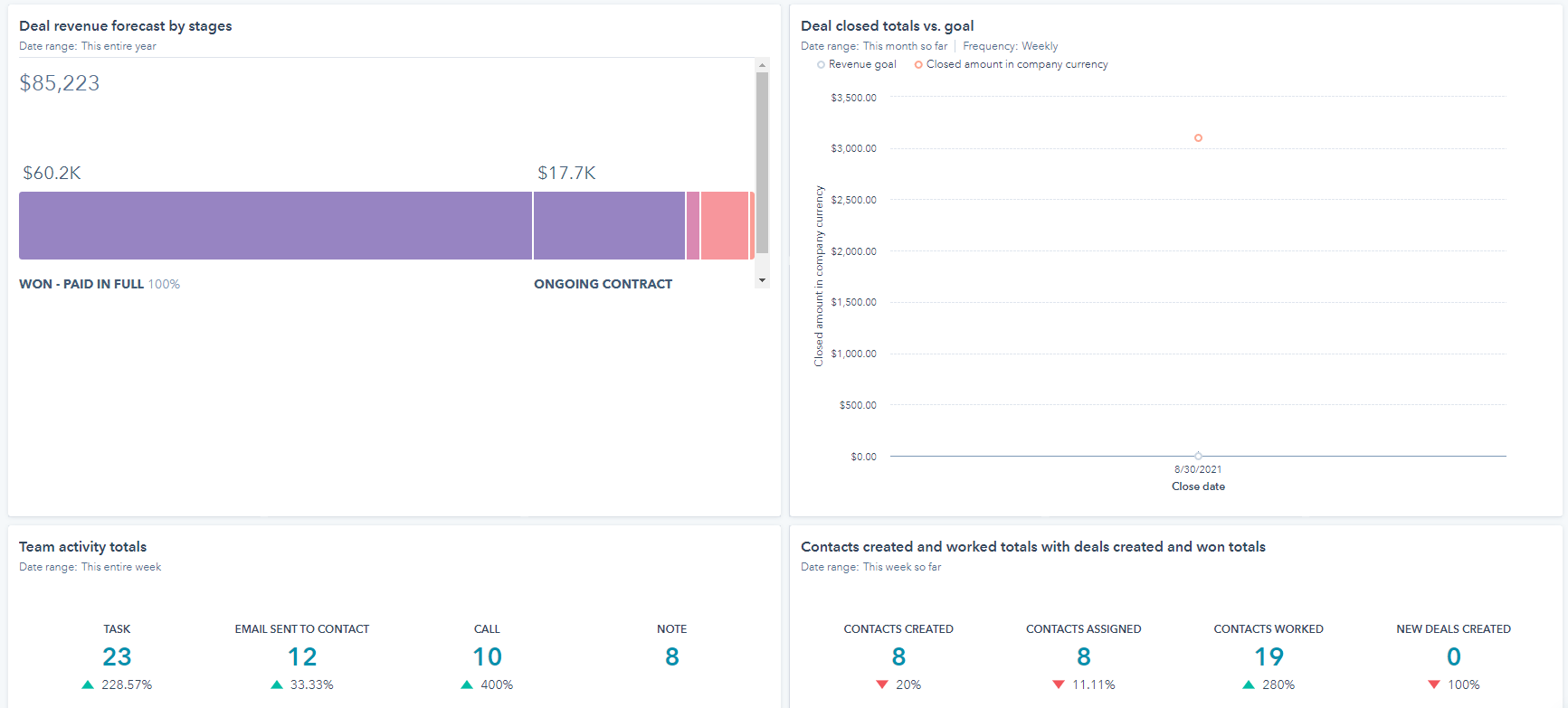Image resolution: width=1568 pixels, height=708 pixels.
Task: Toggle the Revenue goal legend series
Action: click(856, 64)
